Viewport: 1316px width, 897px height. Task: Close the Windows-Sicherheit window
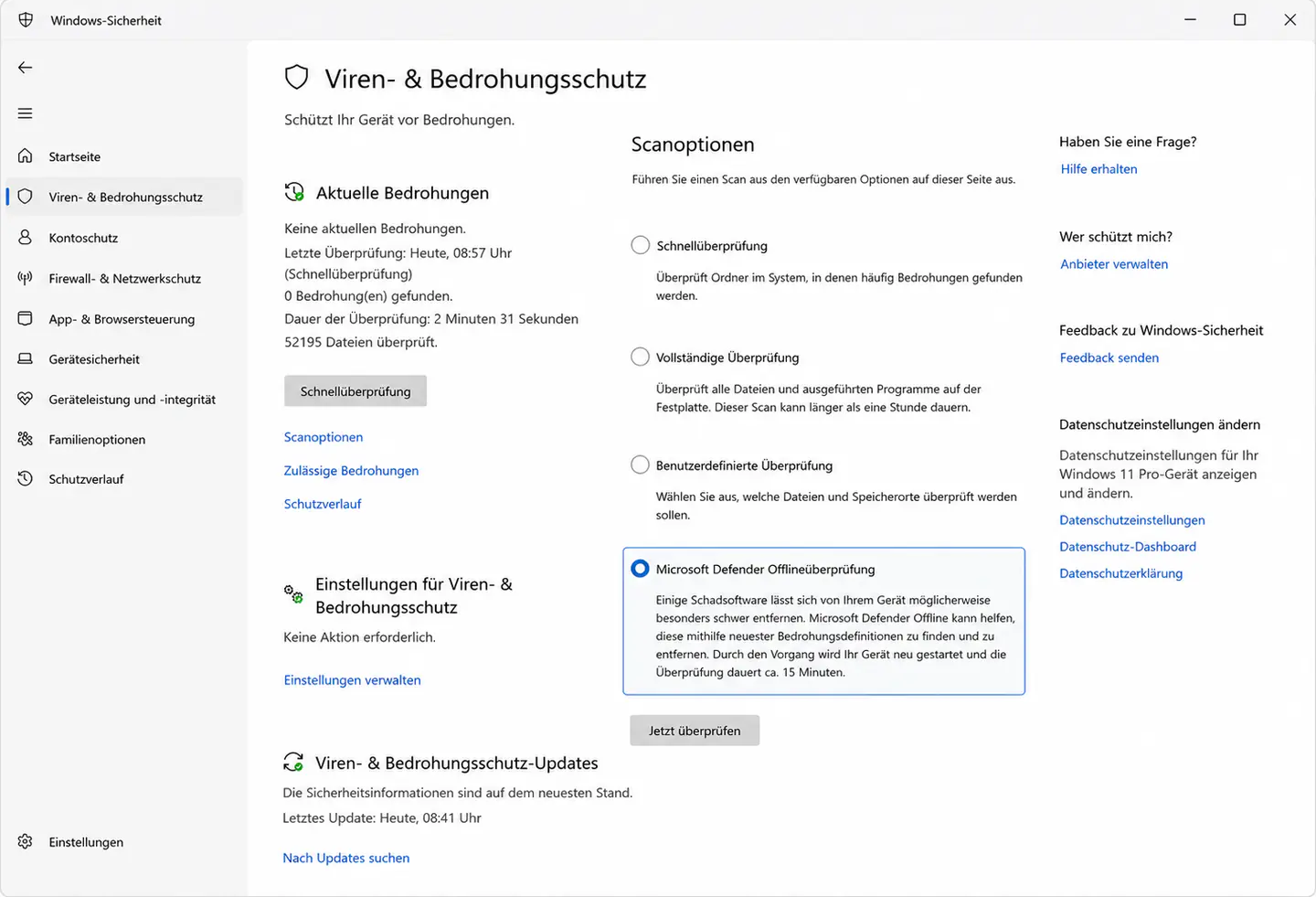[x=1290, y=20]
